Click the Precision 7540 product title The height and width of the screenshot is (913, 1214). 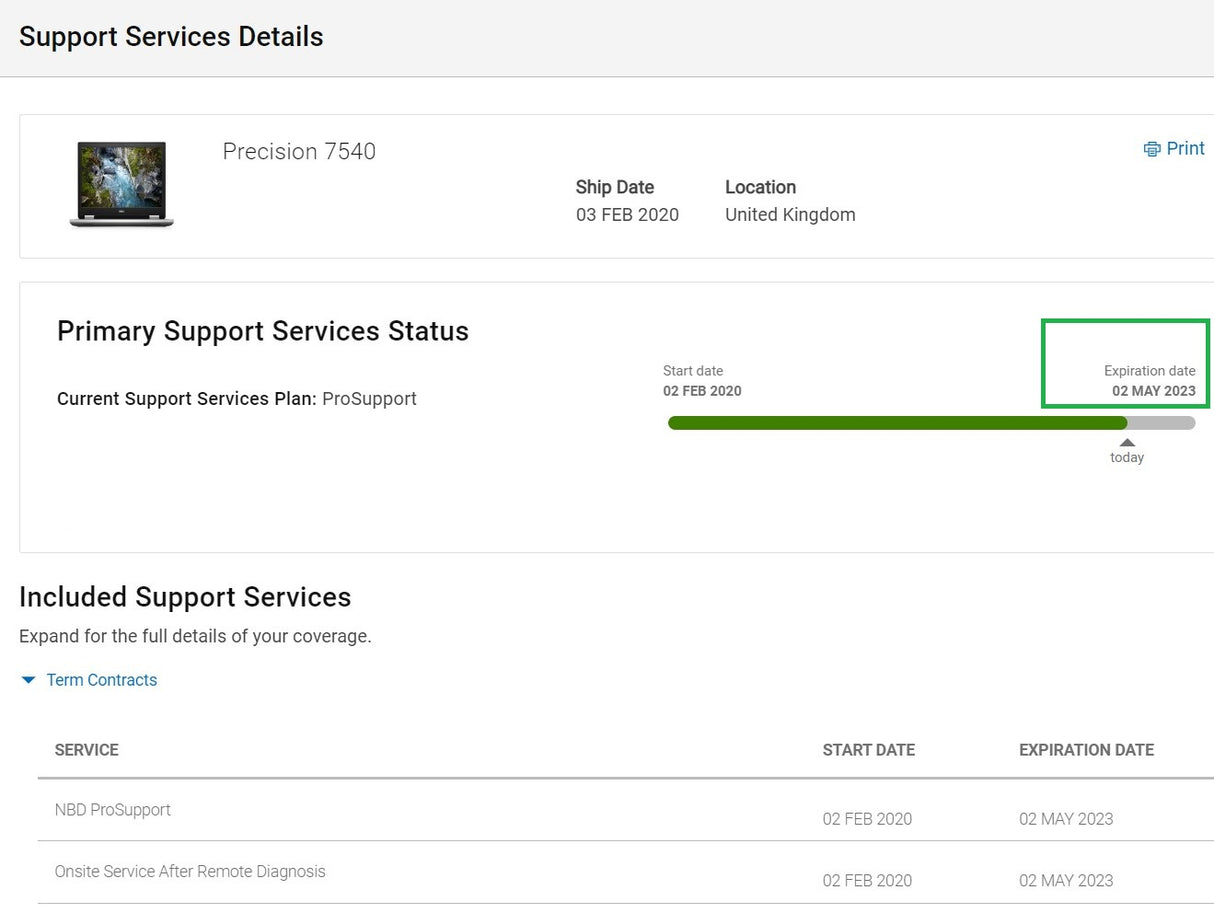point(299,151)
